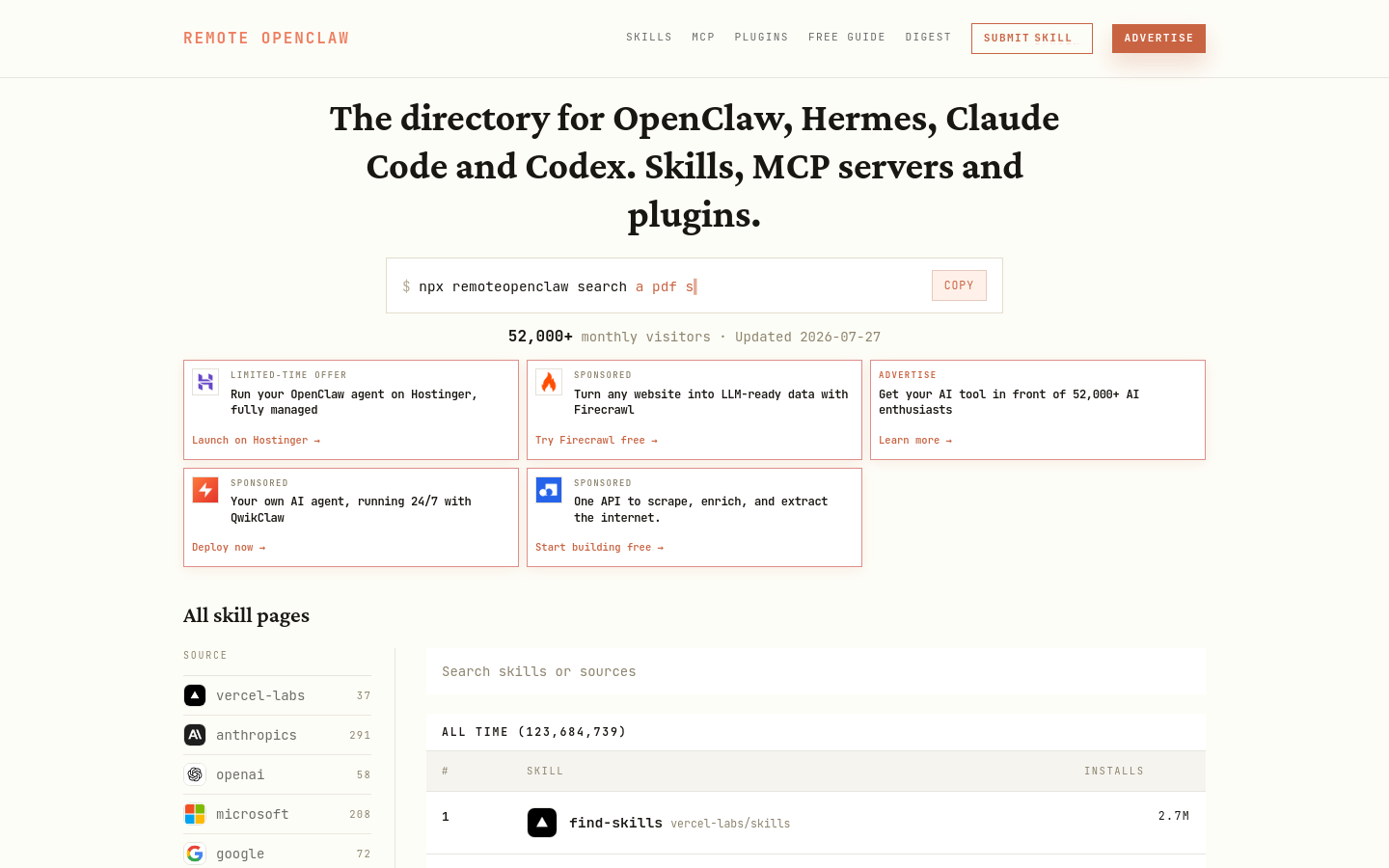Viewport: 1389px width, 868px height.
Task: Click the INSTALLS column header
Action: 1114,771
